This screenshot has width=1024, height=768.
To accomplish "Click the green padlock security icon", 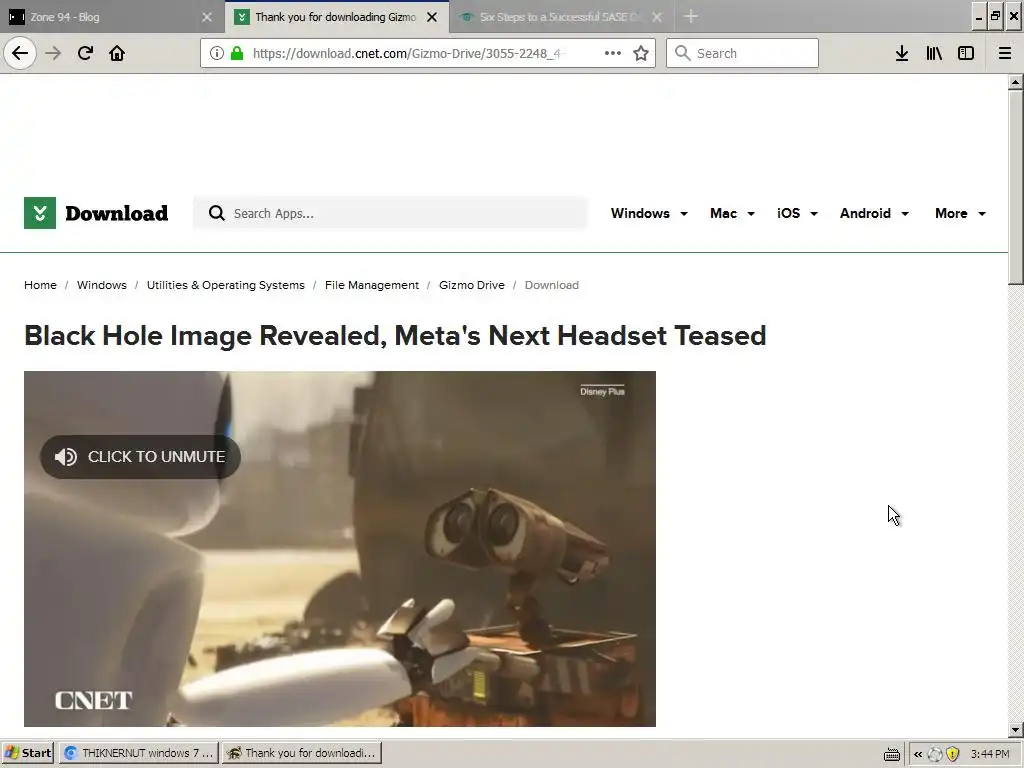I will click(x=237, y=53).
